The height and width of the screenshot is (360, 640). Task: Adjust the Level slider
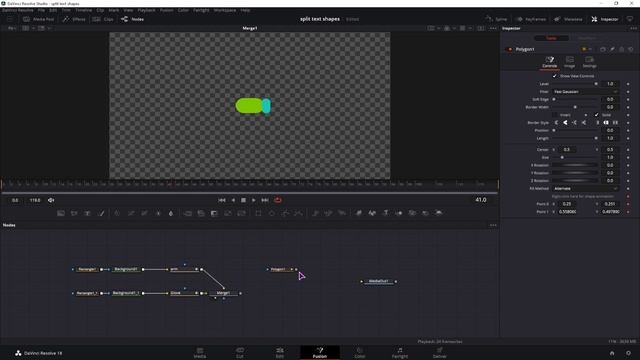click(x=575, y=84)
